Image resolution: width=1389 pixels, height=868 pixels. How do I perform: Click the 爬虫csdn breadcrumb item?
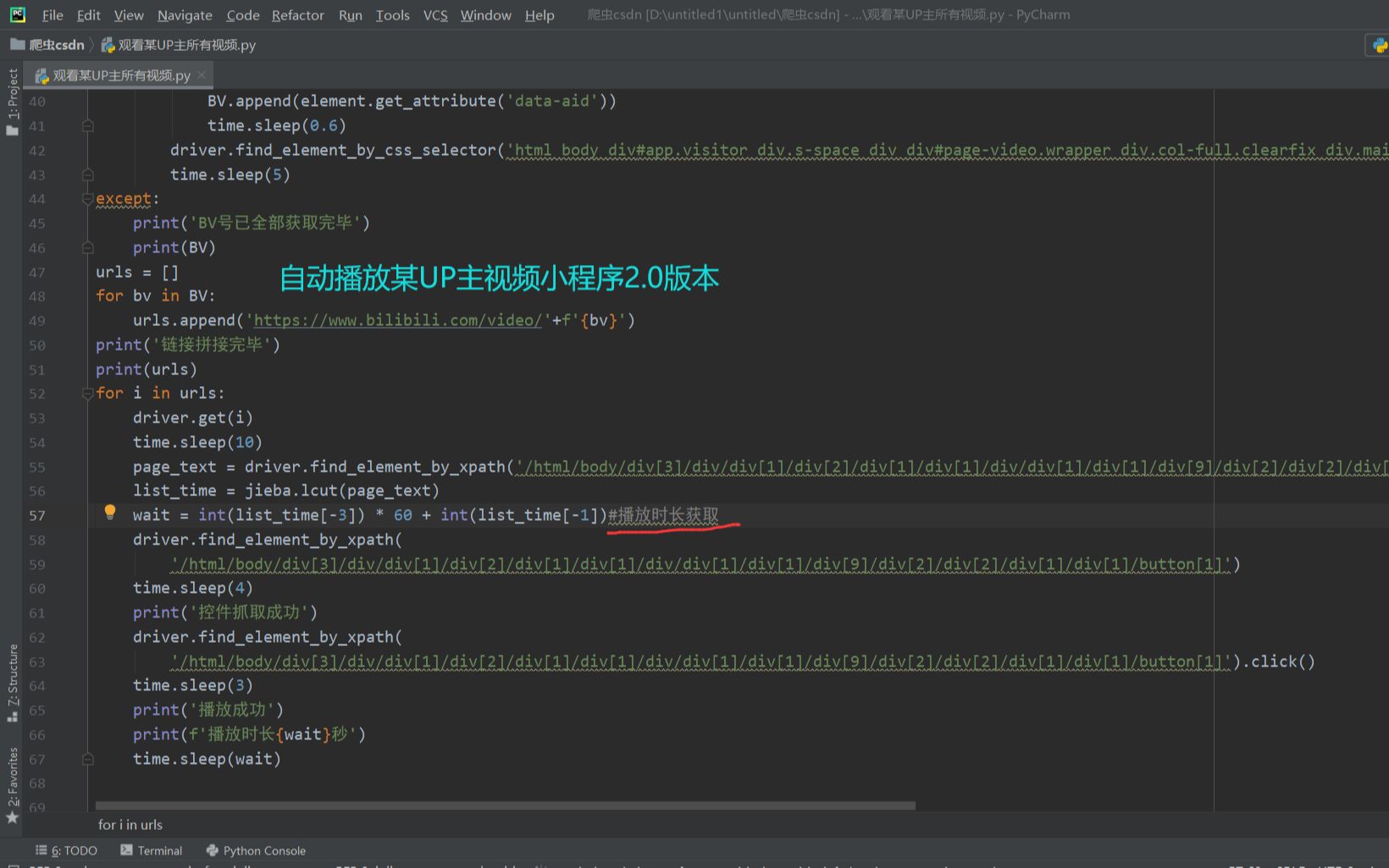56,45
